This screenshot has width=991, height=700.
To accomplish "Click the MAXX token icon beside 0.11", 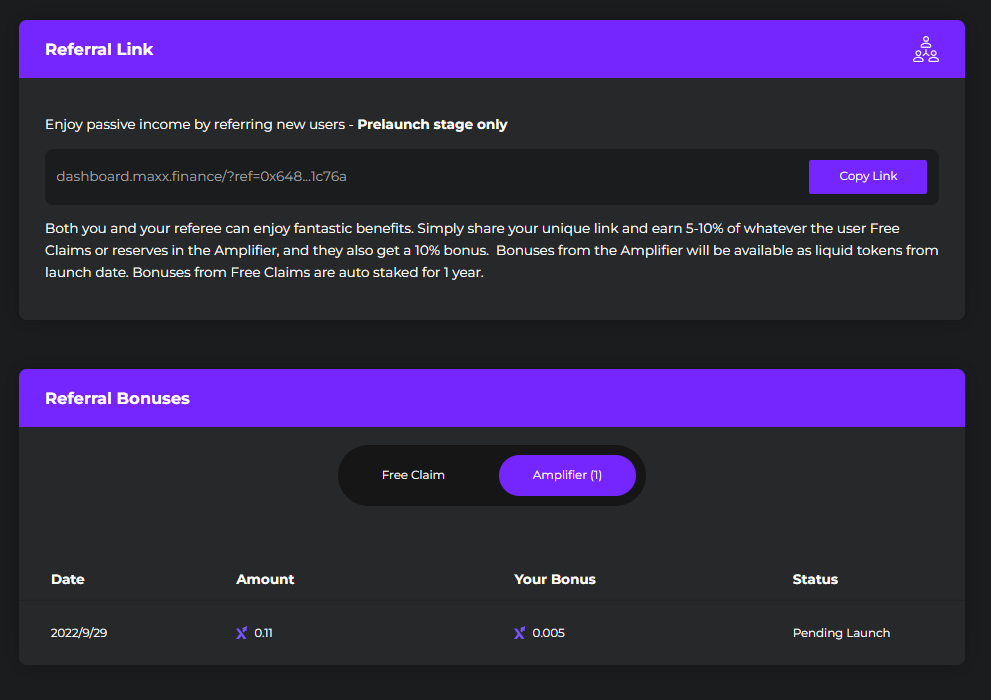I will pos(241,633).
